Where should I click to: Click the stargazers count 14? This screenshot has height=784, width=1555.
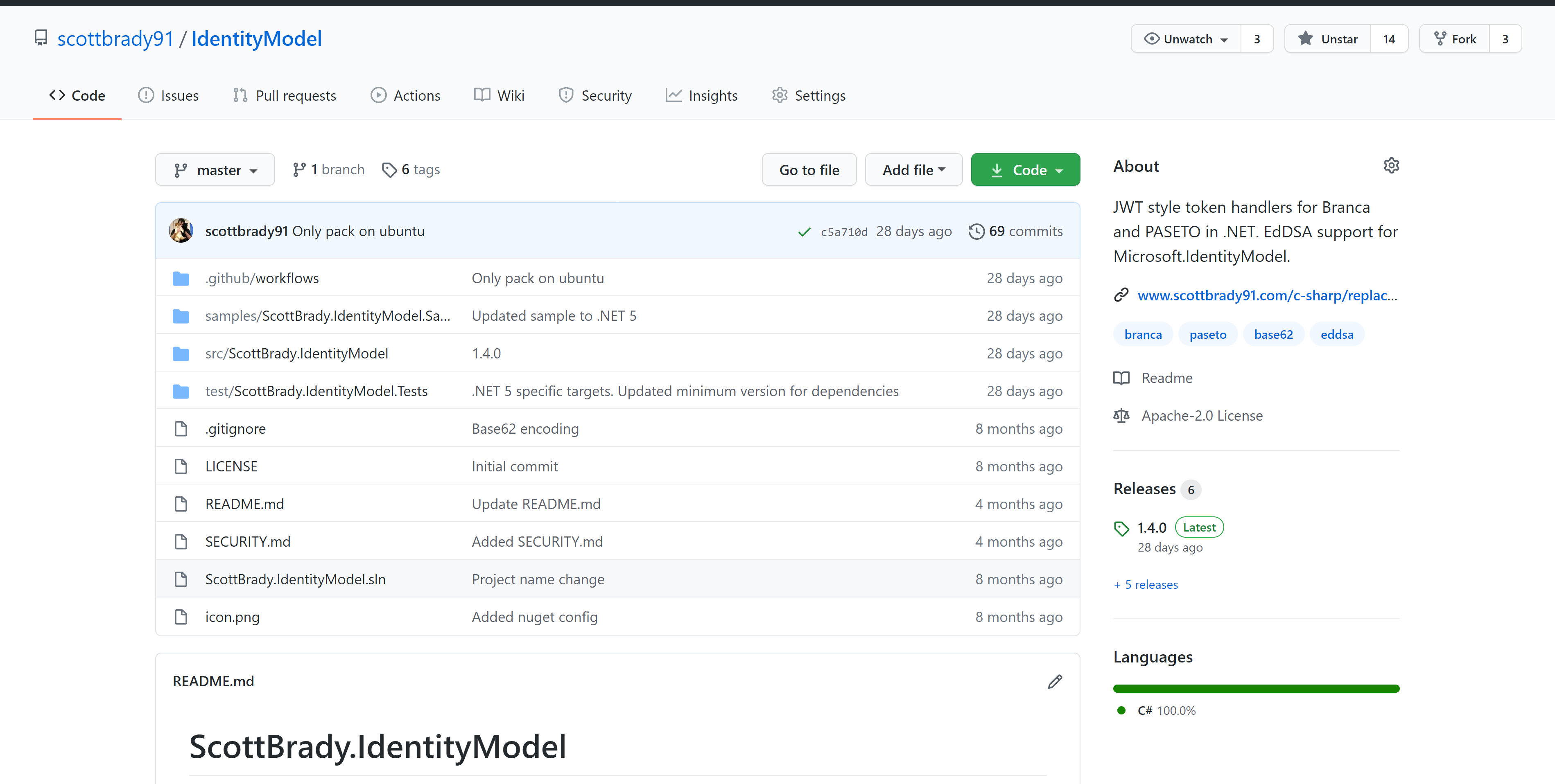click(1389, 38)
